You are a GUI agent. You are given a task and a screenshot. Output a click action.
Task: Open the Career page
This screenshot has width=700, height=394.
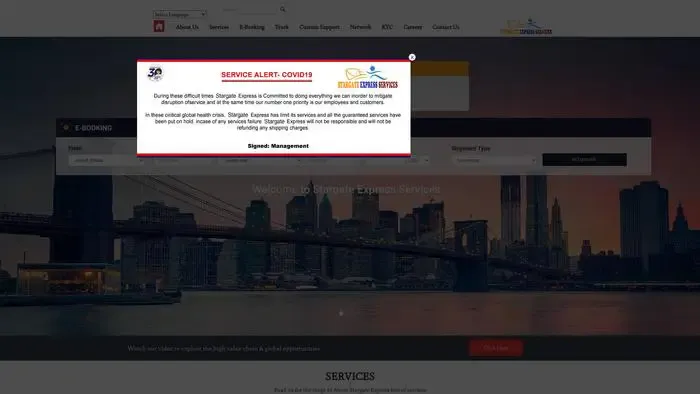[412, 27]
